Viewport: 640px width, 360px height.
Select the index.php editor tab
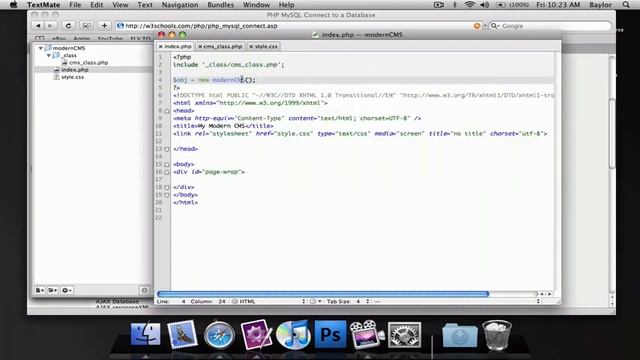click(175, 47)
